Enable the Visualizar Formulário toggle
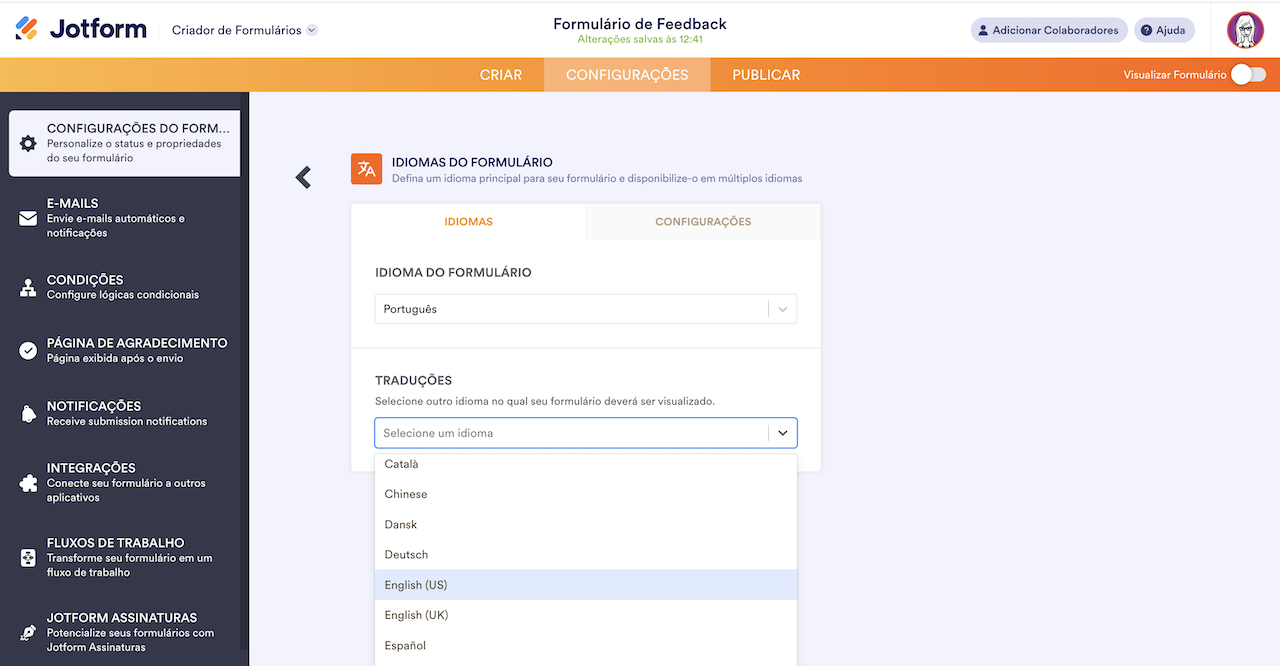 (1247, 74)
